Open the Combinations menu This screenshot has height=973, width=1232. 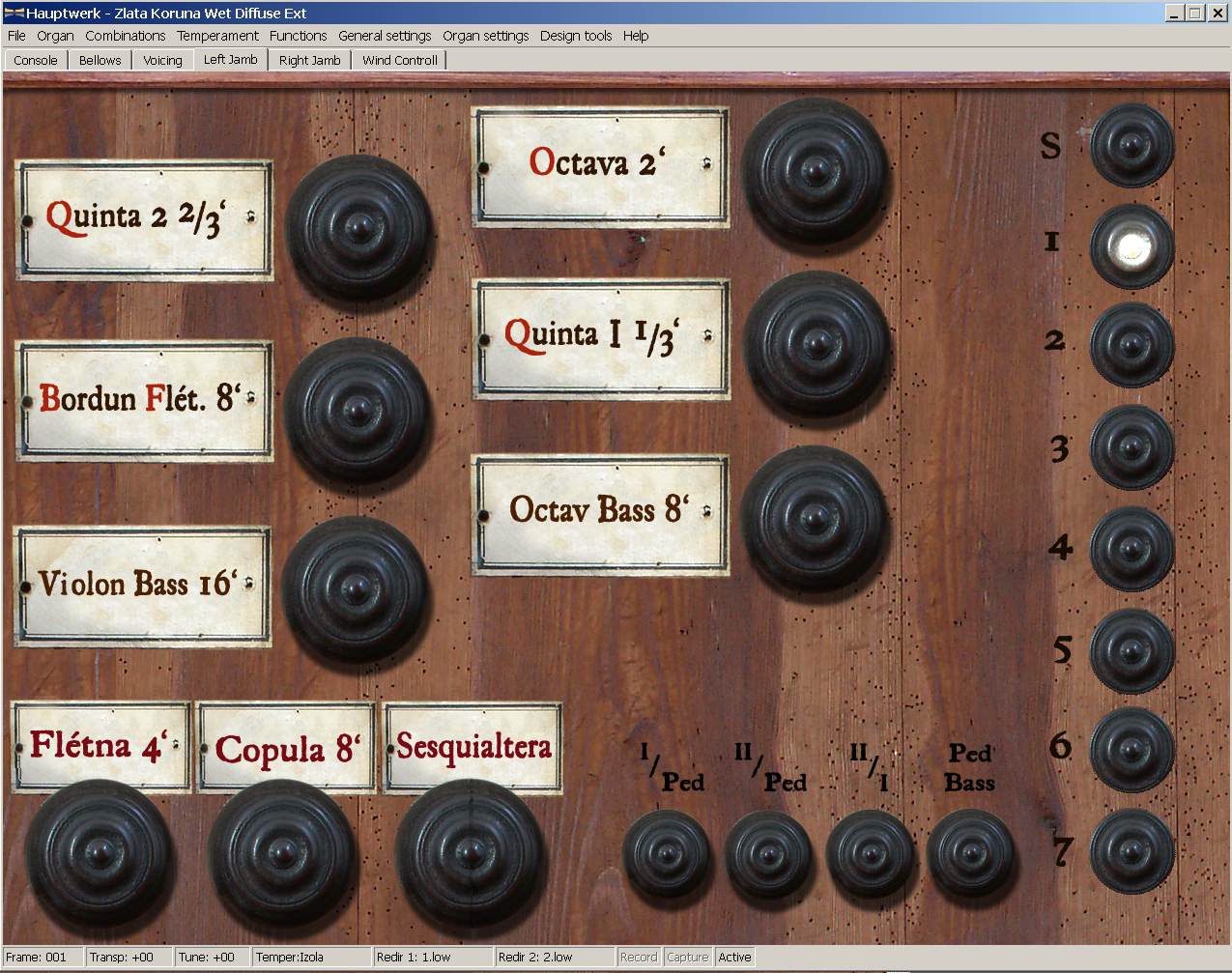125,36
